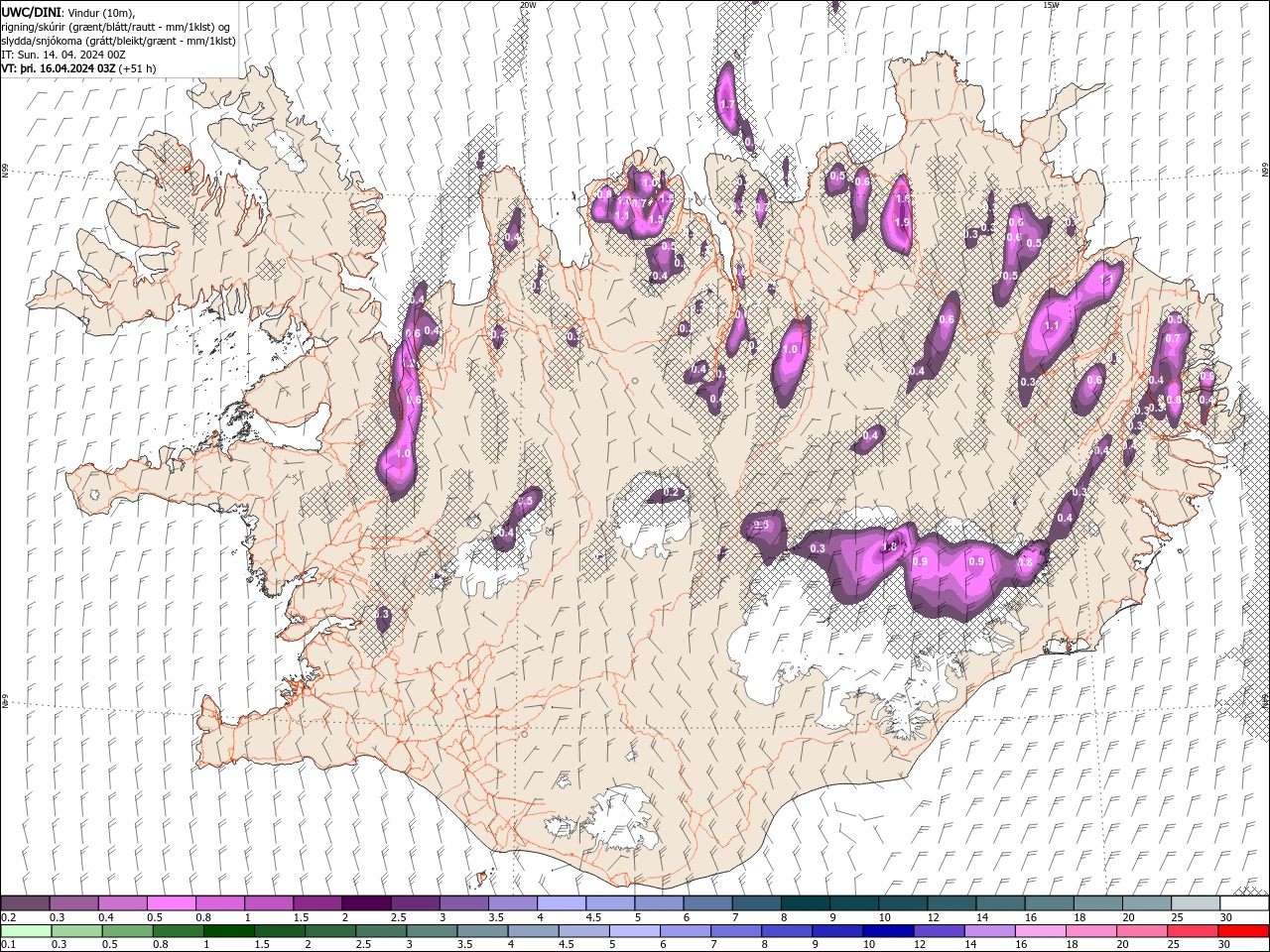Click the lower legend swatch labelled 3.5

(x=482, y=931)
